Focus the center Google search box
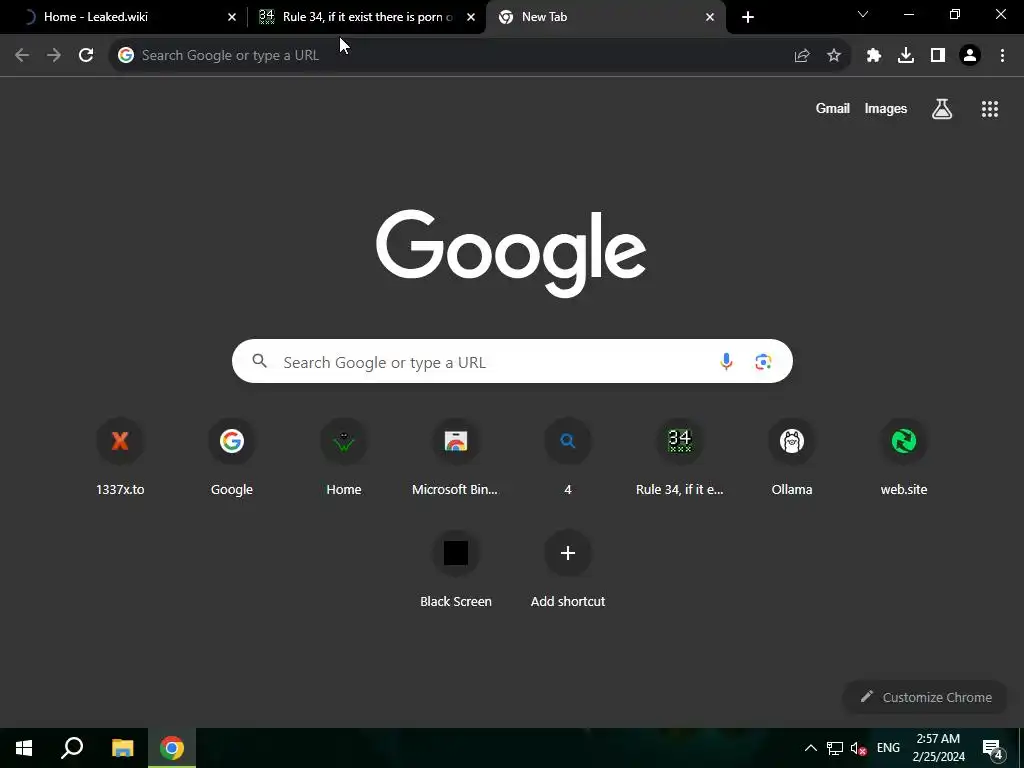 (x=512, y=361)
